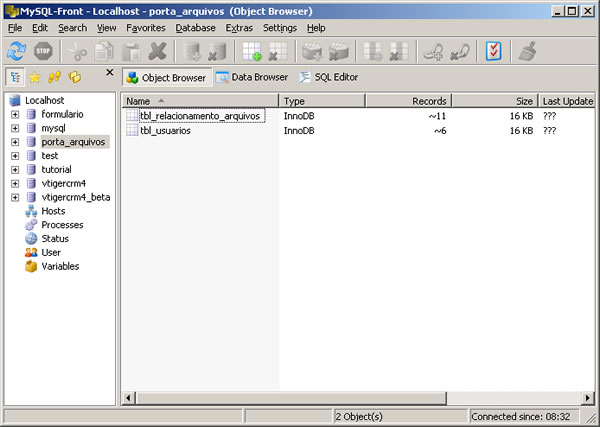Open the Help menu

[316, 28]
